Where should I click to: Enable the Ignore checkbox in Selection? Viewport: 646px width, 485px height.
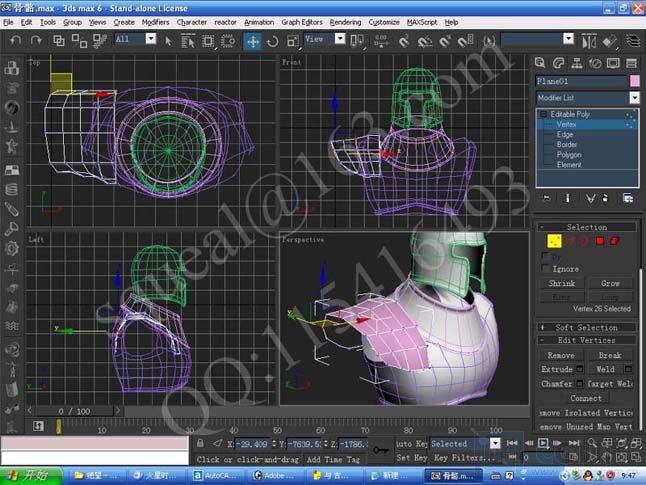coord(545,269)
